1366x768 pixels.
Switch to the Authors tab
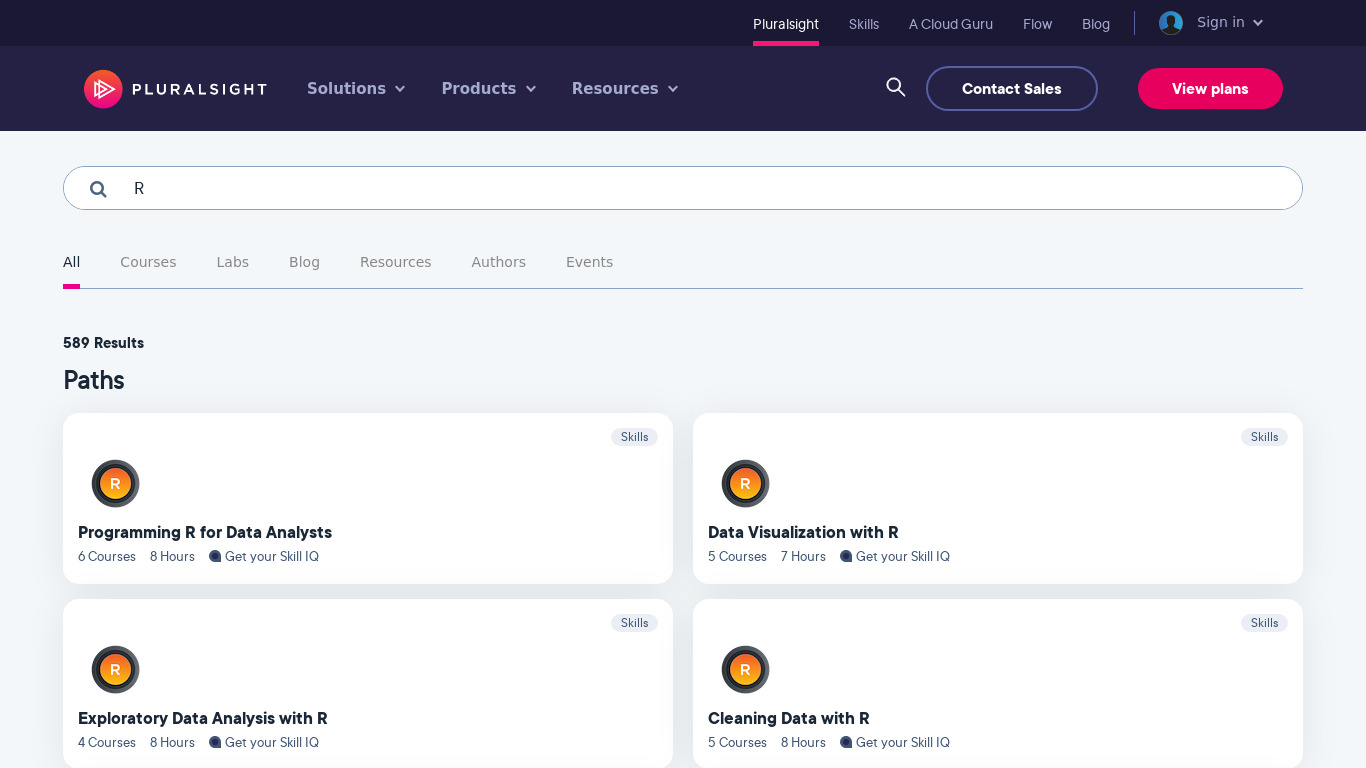click(x=499, y=262)
